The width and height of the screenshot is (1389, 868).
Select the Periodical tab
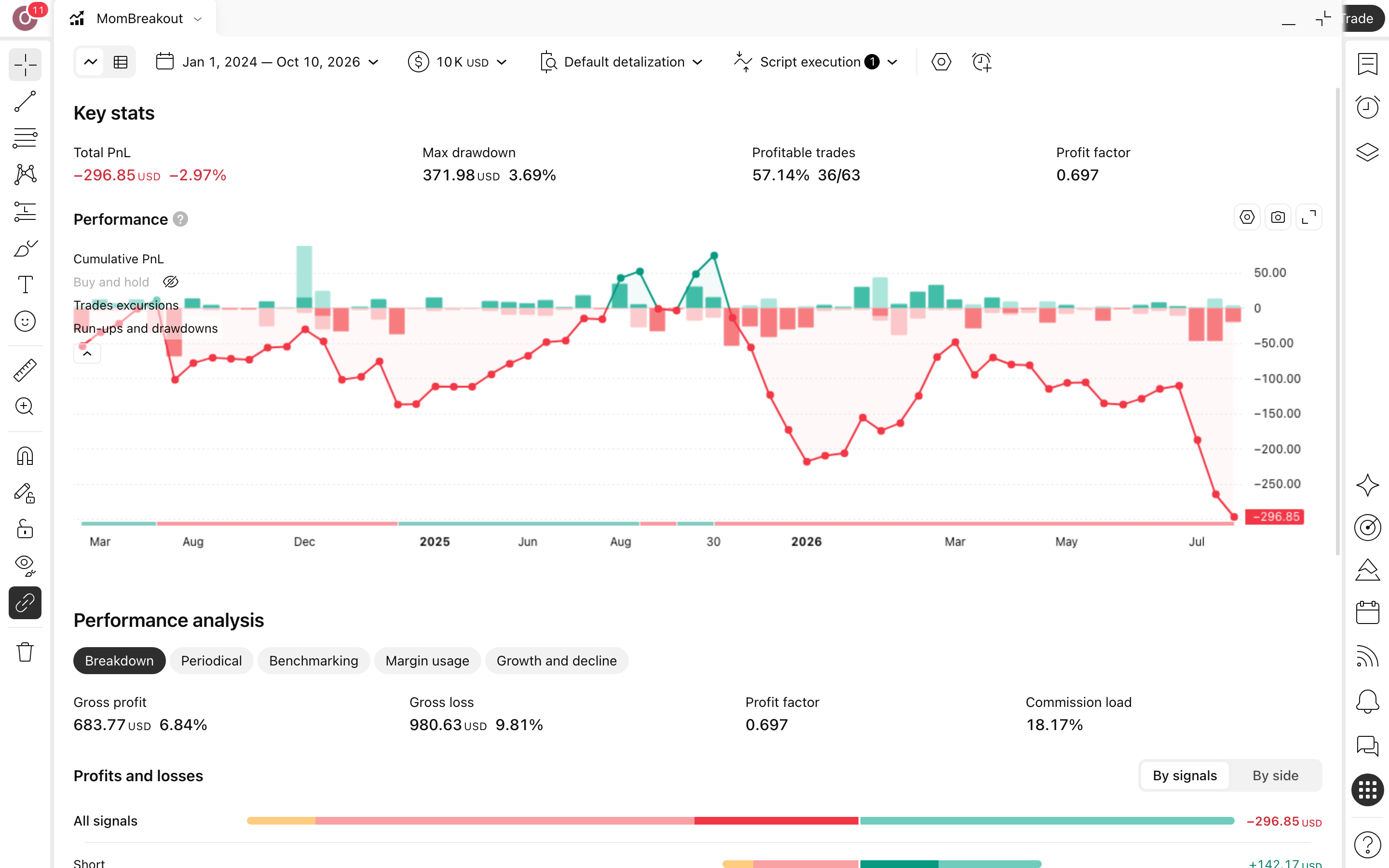[211, 661]
